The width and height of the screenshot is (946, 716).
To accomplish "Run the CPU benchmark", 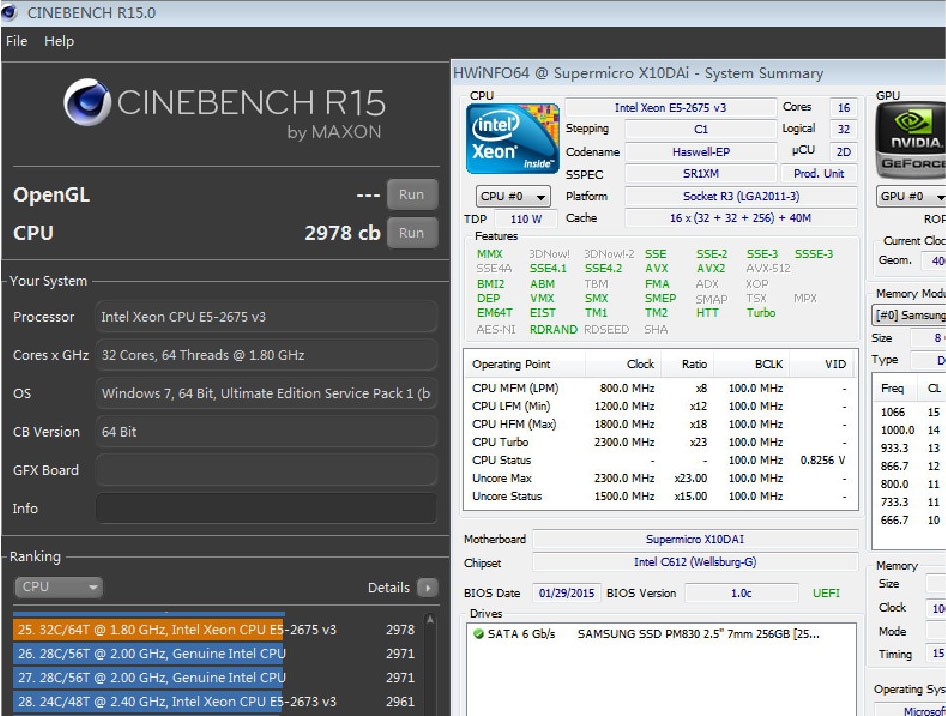I will (411, 233).
